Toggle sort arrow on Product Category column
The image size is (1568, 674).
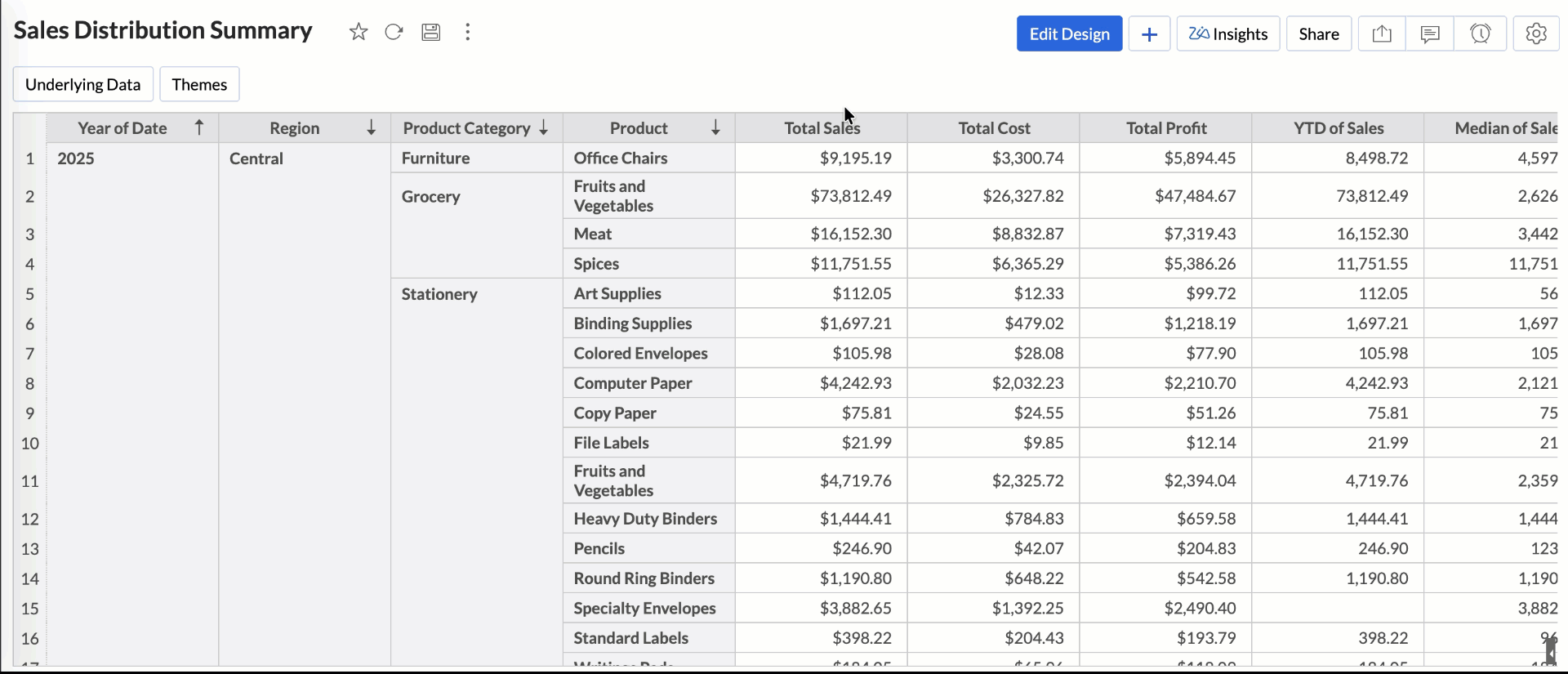tap(544, 127)
